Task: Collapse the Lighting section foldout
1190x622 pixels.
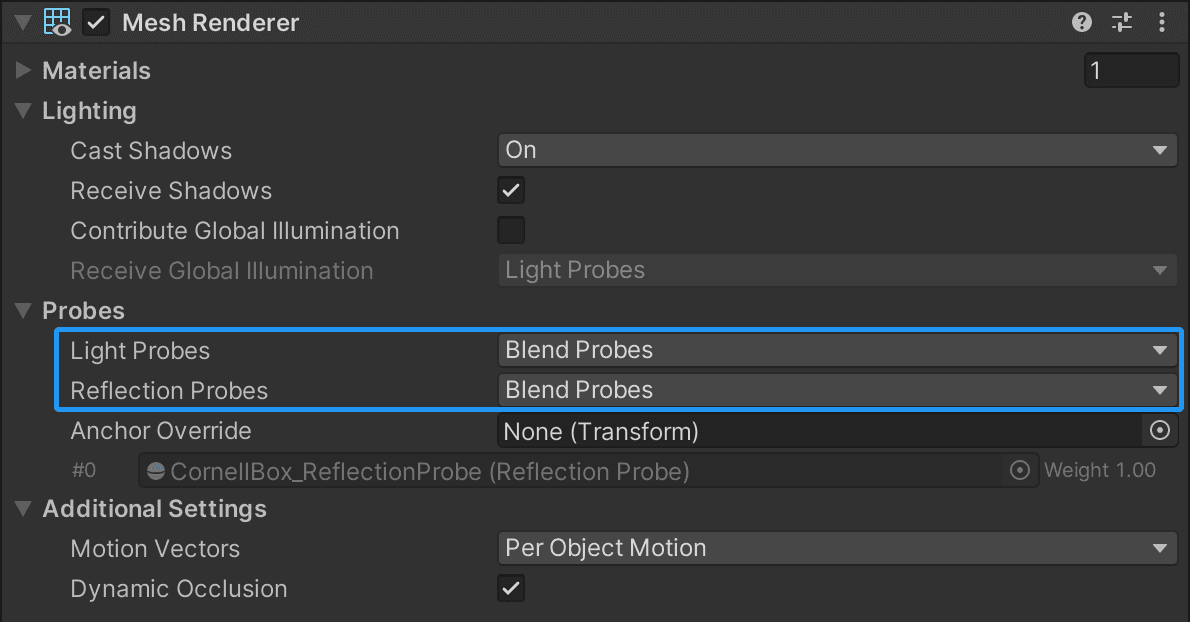Action: 24,111
